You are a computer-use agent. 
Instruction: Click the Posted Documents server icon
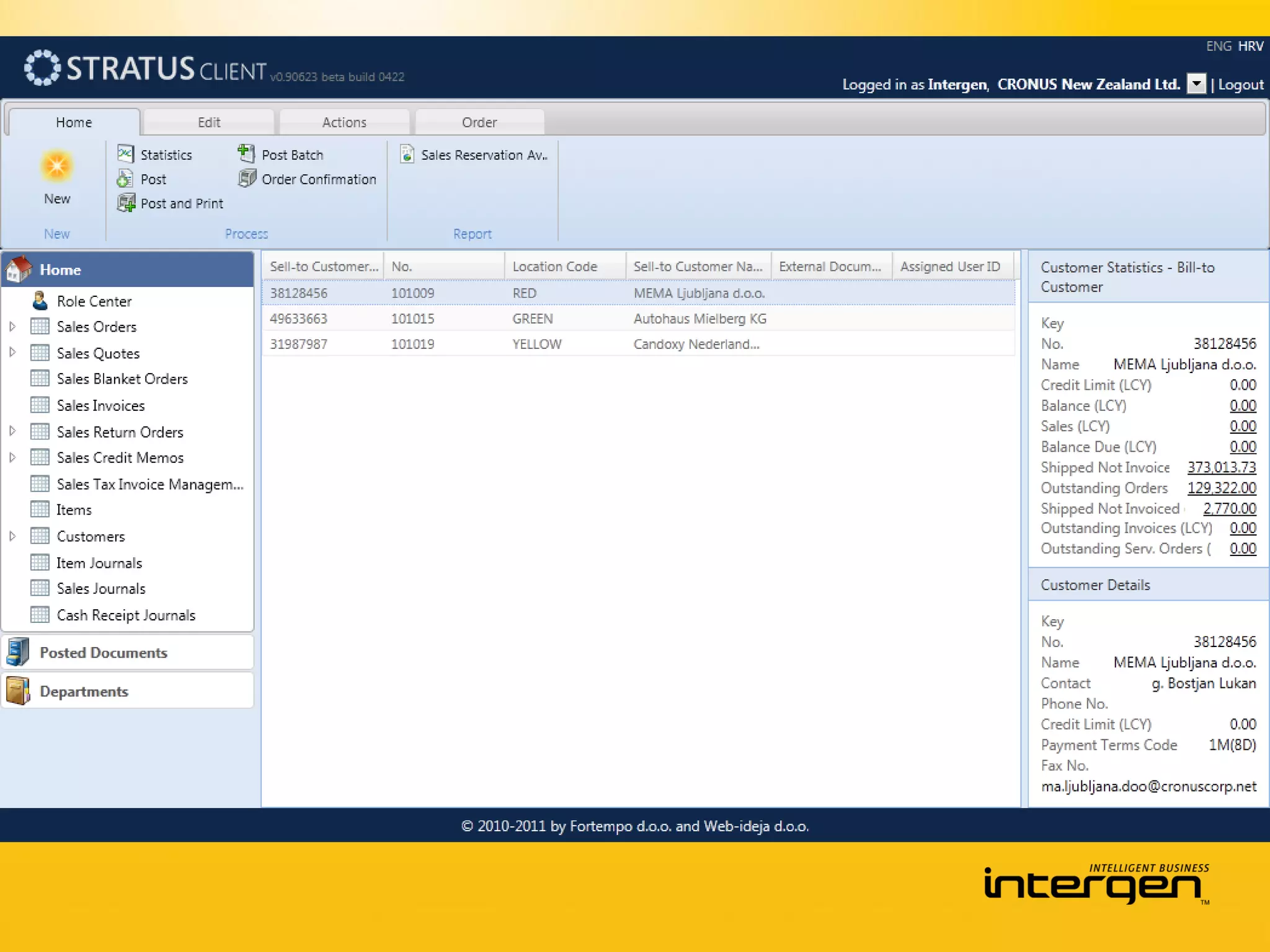tap(18, 652)
